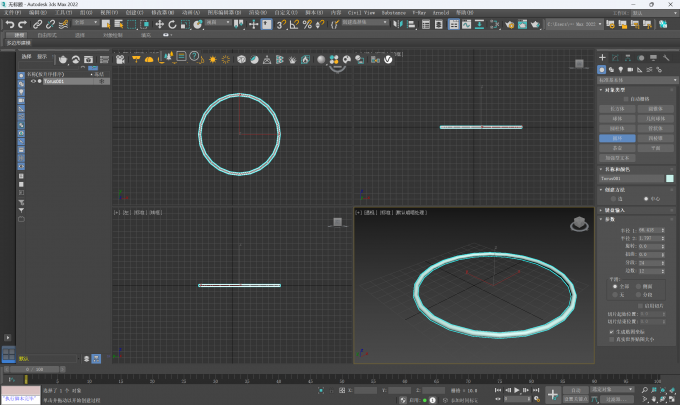
Task: Collapse the Parameters rollout header
Action: [x=612, y=221]
